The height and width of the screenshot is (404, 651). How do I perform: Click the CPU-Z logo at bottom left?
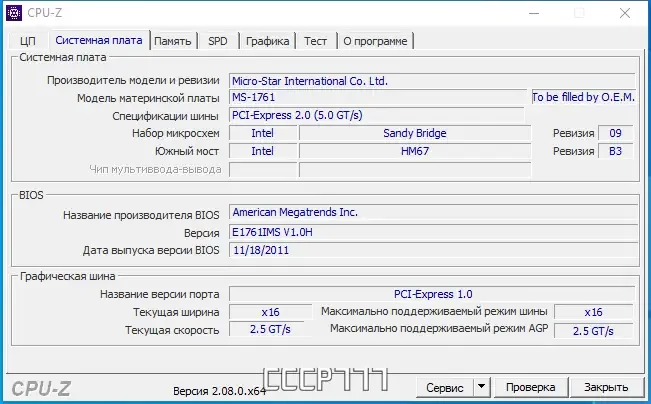coord(41,389)
